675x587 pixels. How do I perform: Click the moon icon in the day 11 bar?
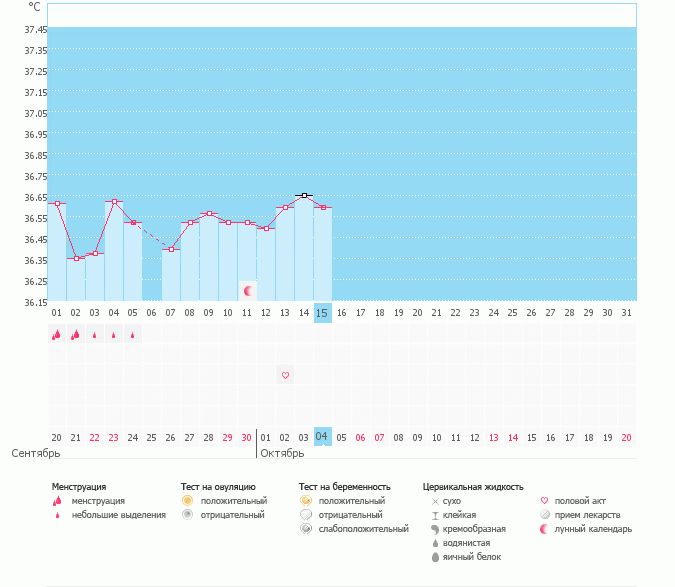point(247,290)
